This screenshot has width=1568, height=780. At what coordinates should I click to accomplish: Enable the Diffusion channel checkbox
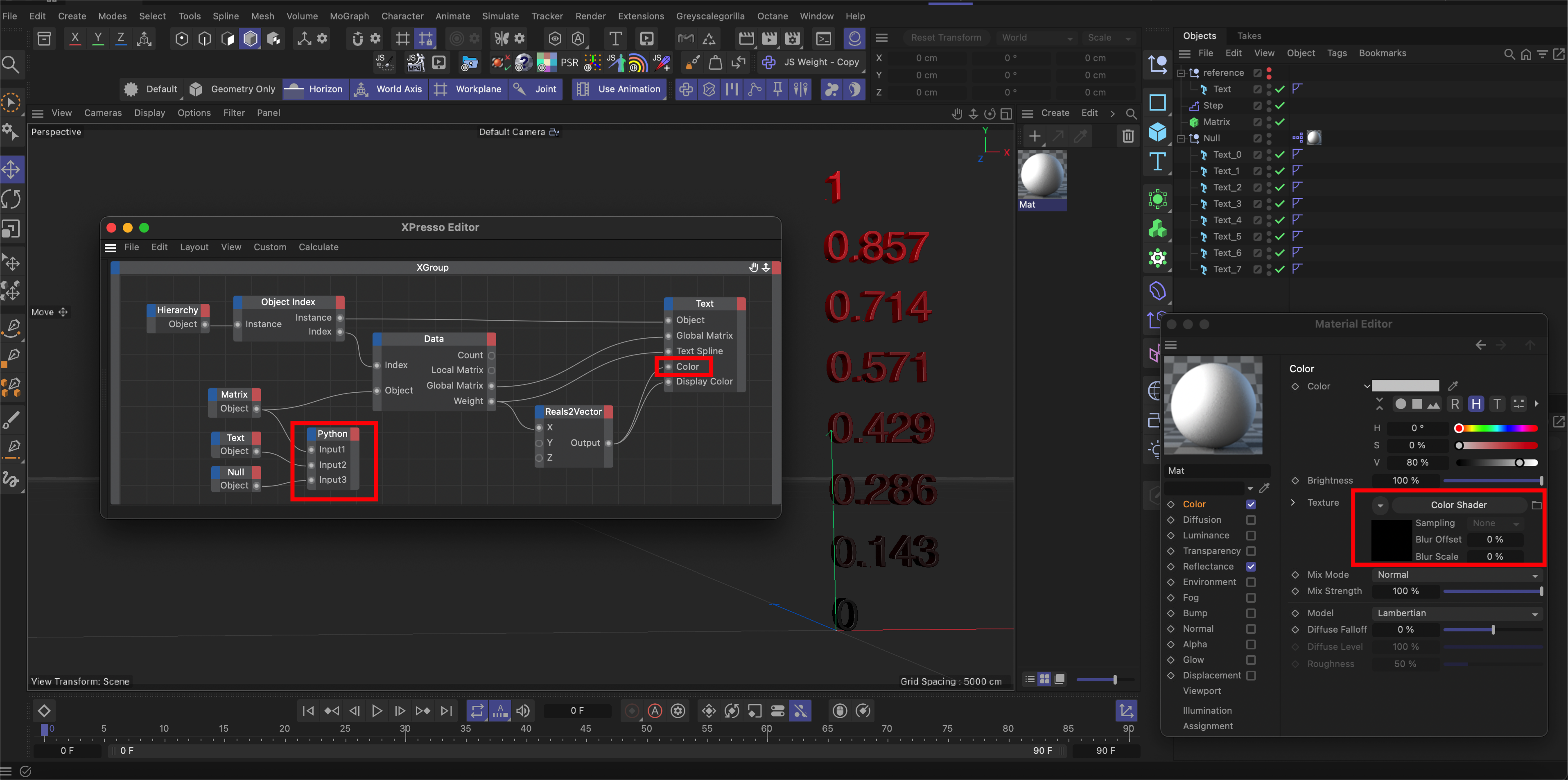1251,520
